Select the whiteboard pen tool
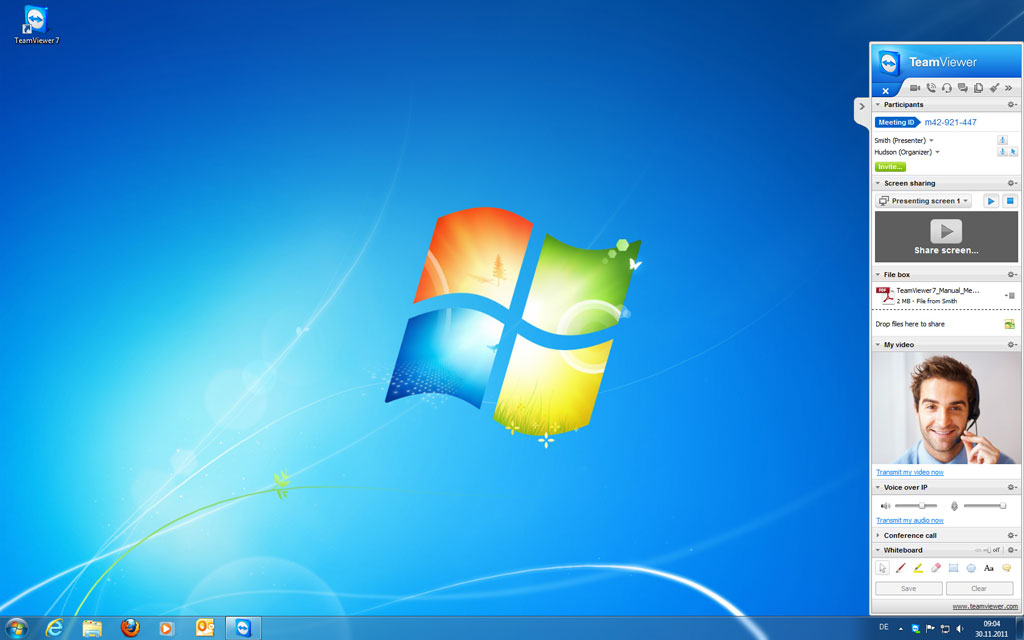The width and height of the screenshot is (1024, 640). point(900,568)
